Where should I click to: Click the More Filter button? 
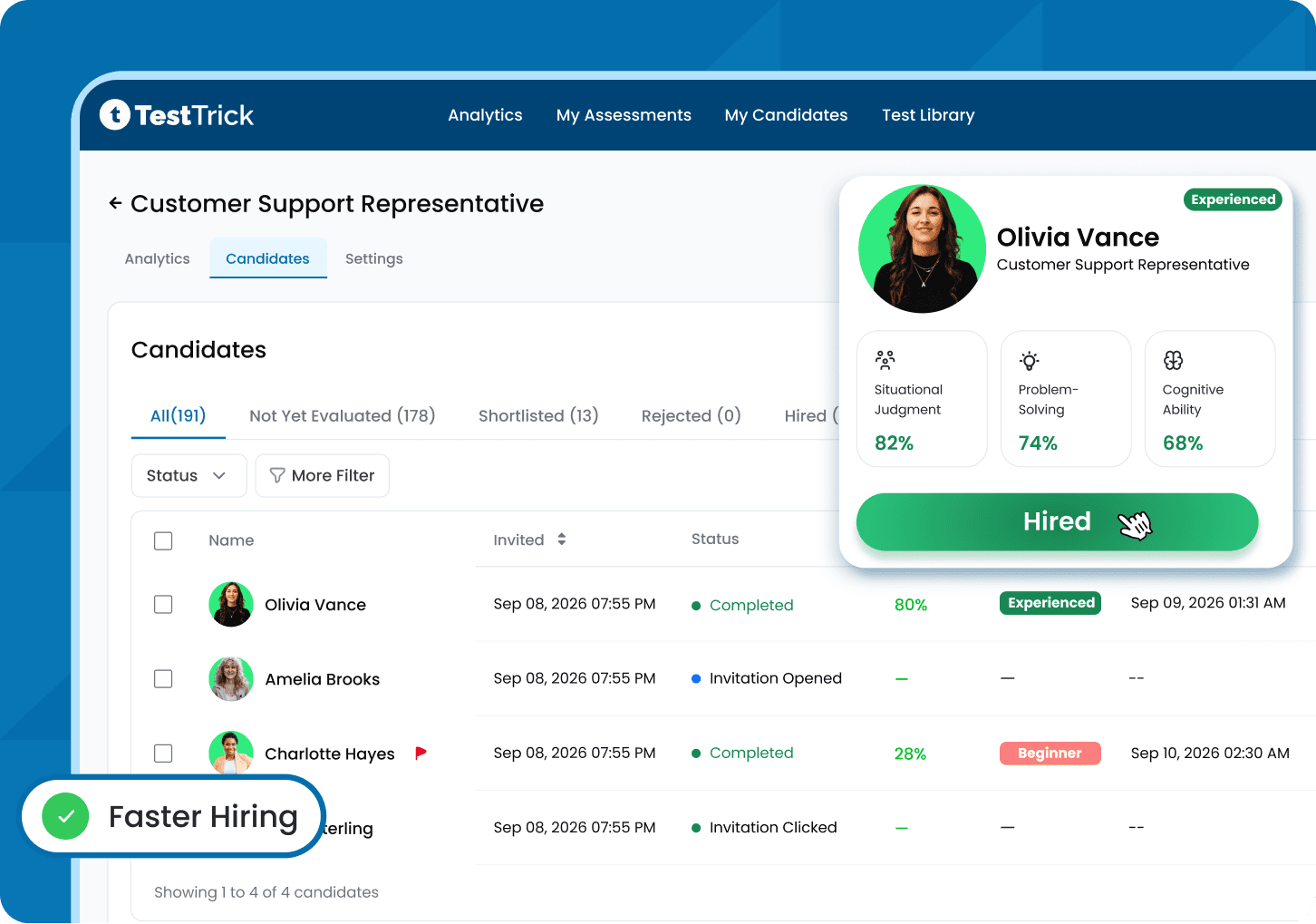(x=322, y=475)
